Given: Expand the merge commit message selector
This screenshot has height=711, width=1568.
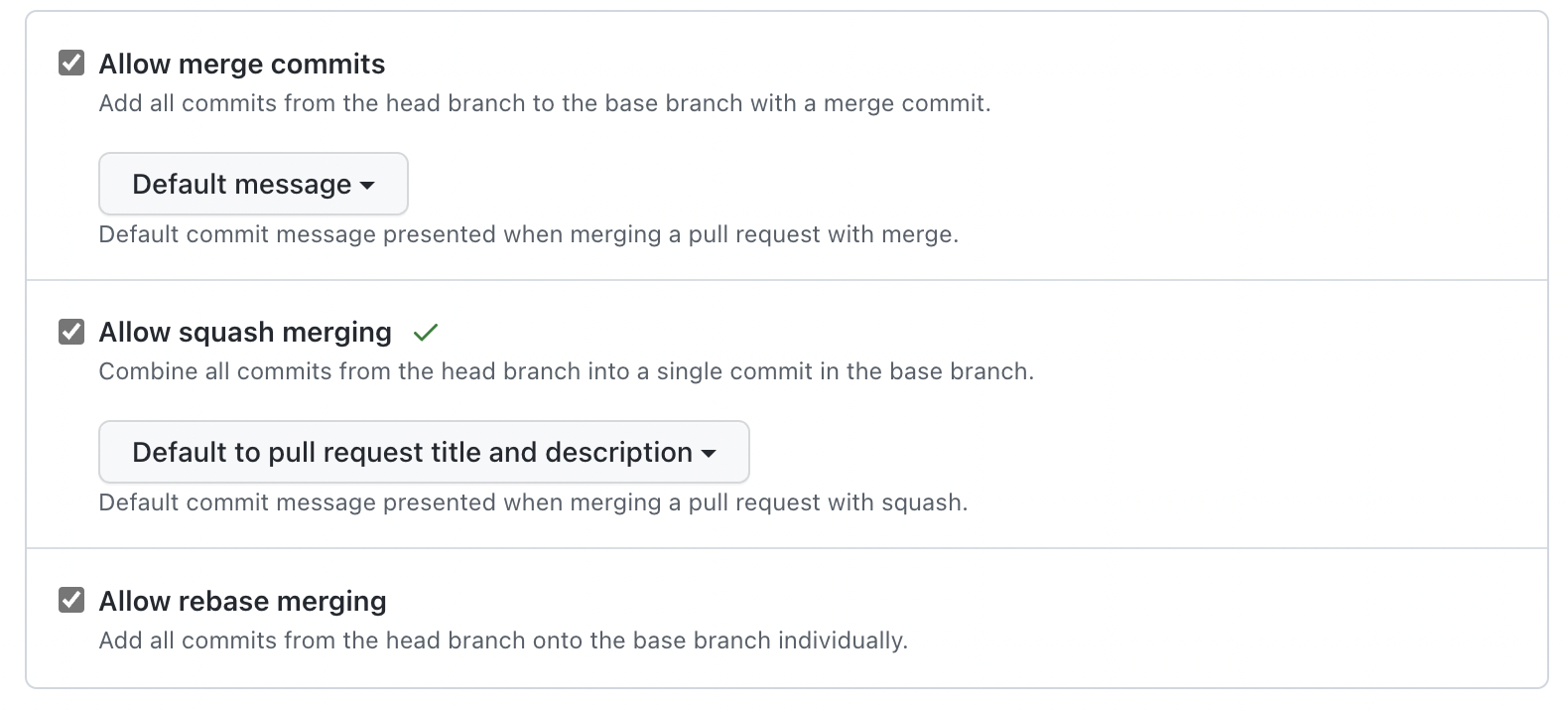Looking at the screenshot, I should (252, 184).
